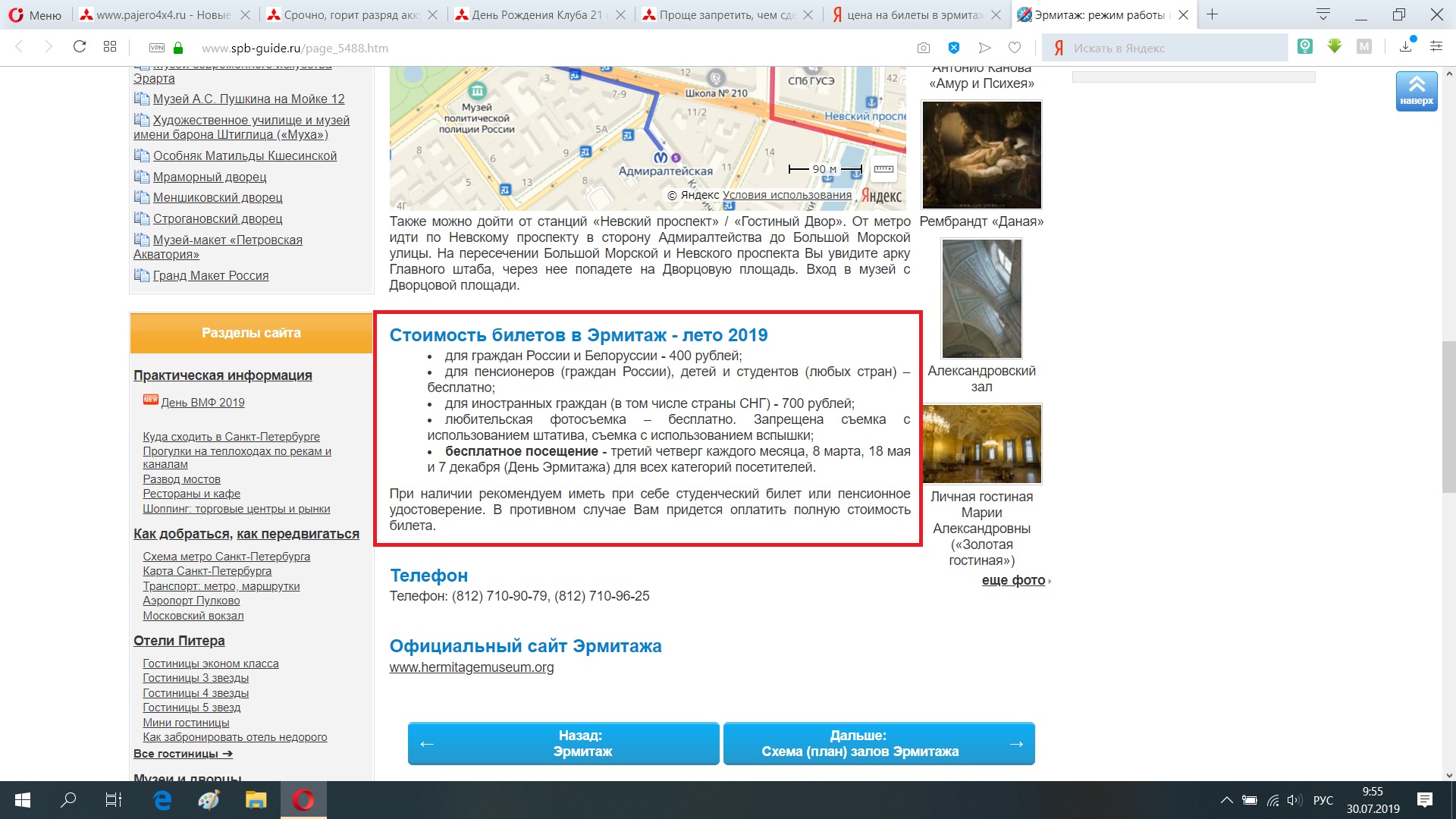Reload the page with the refresh icon
The width and height of the screenshot is (1456, 819).
tap(79, 47)
